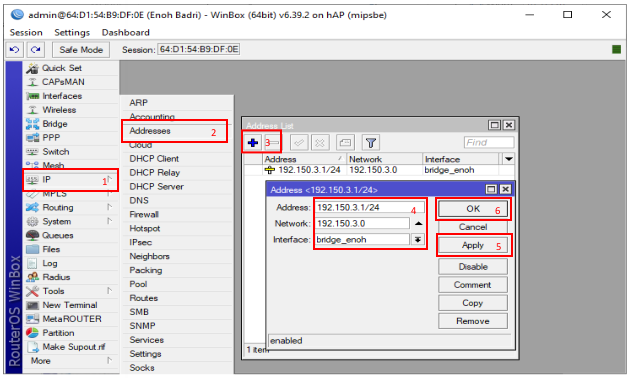Image resolution: width=630 pixels, height=378 pixels.
Task: Select DHCP Server in IP submenu
Action: pos(177,187)
